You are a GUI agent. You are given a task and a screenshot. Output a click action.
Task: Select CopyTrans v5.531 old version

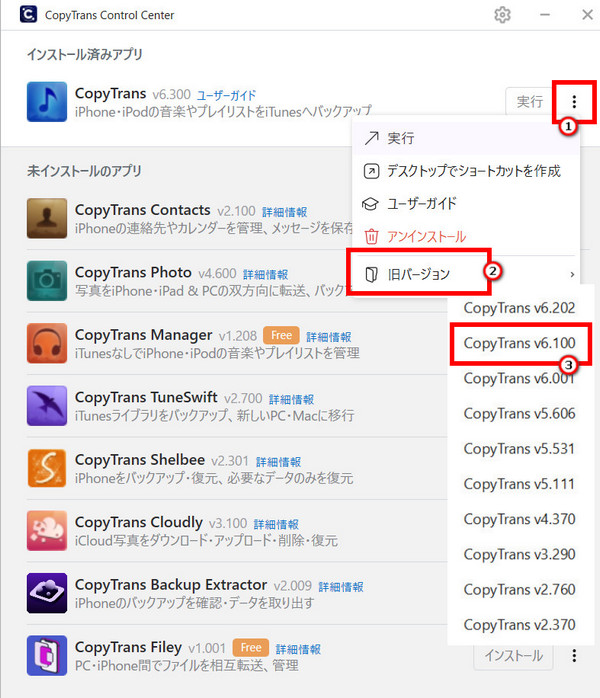[520, 449]
